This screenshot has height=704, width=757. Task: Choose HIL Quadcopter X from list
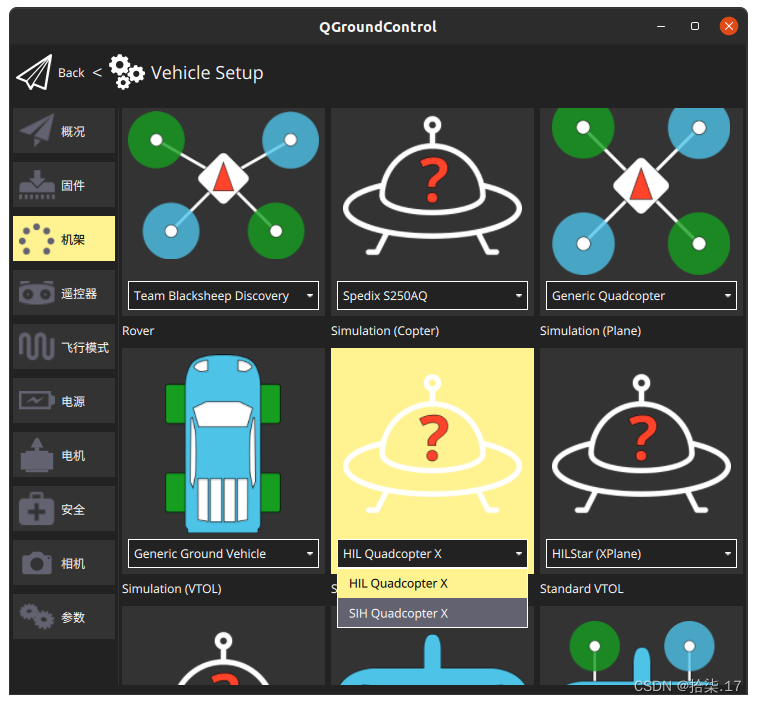[432, 583]
